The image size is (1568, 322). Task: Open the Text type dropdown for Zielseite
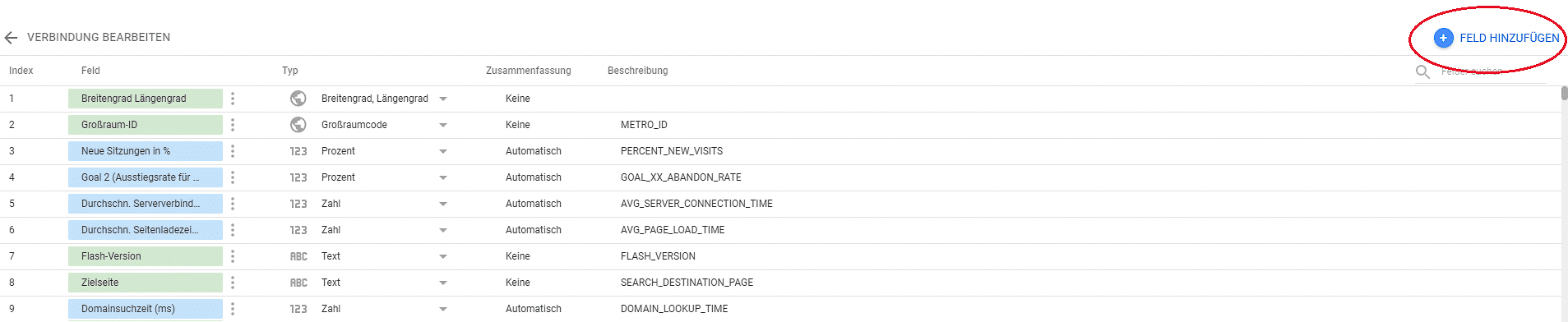tap(443, 283)
